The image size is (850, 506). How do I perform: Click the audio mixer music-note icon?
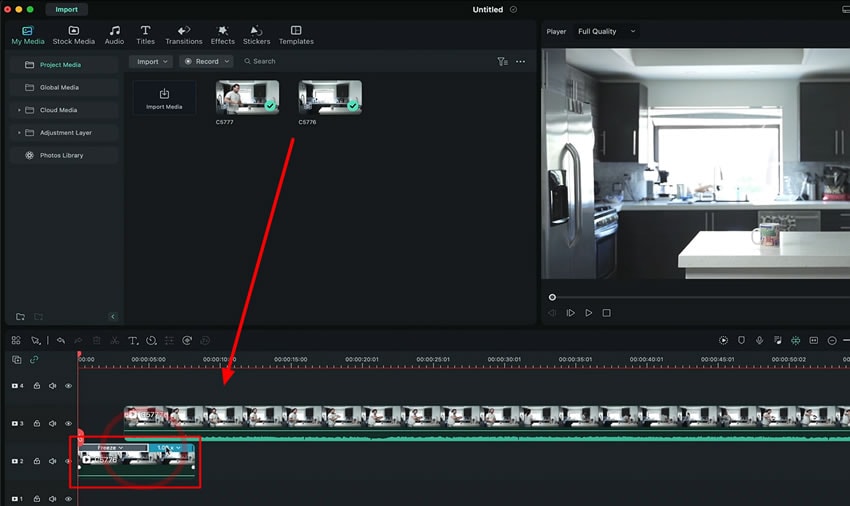click(777, 341)
